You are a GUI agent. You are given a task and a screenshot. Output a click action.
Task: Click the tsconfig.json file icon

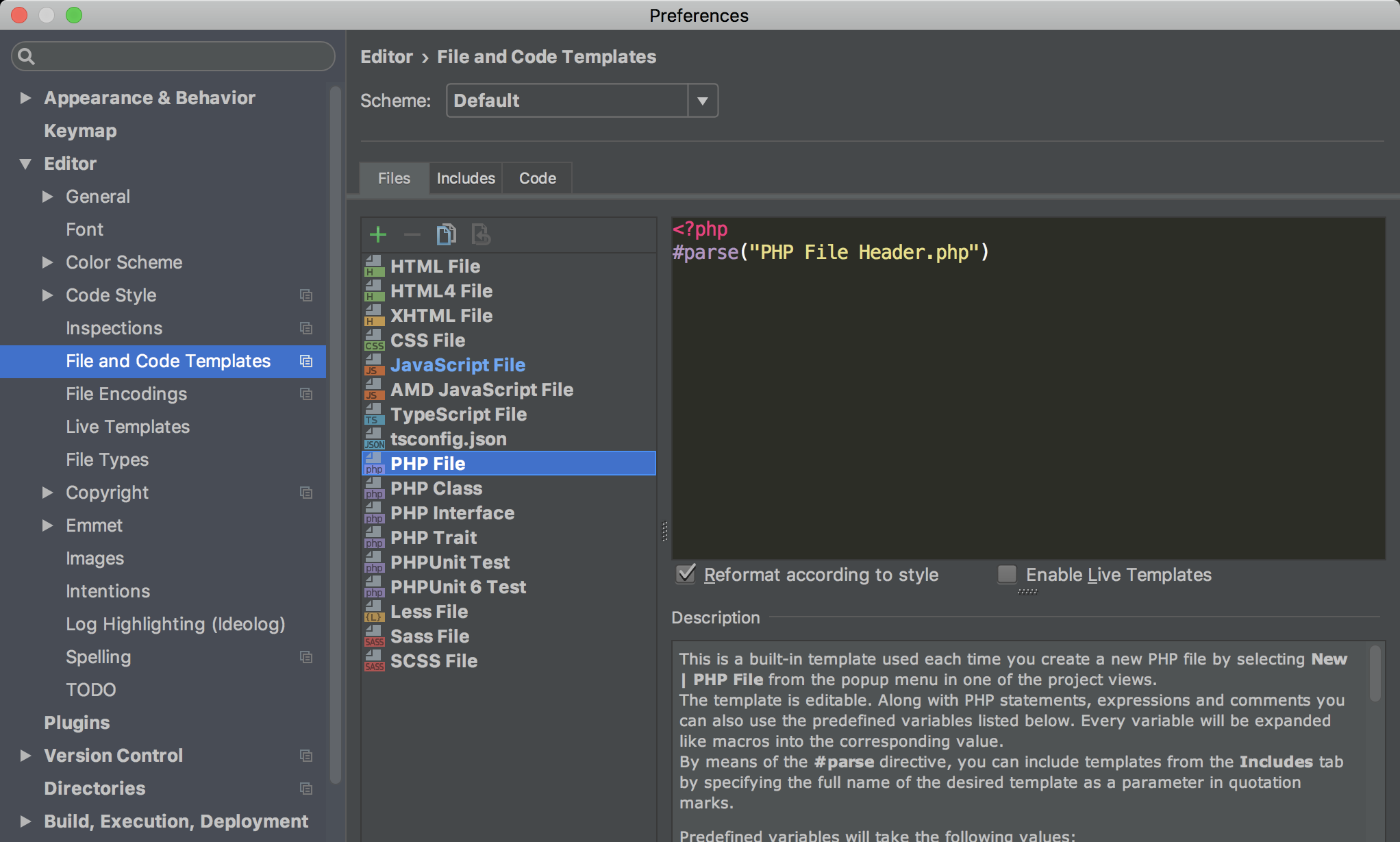tap(374, 439)
